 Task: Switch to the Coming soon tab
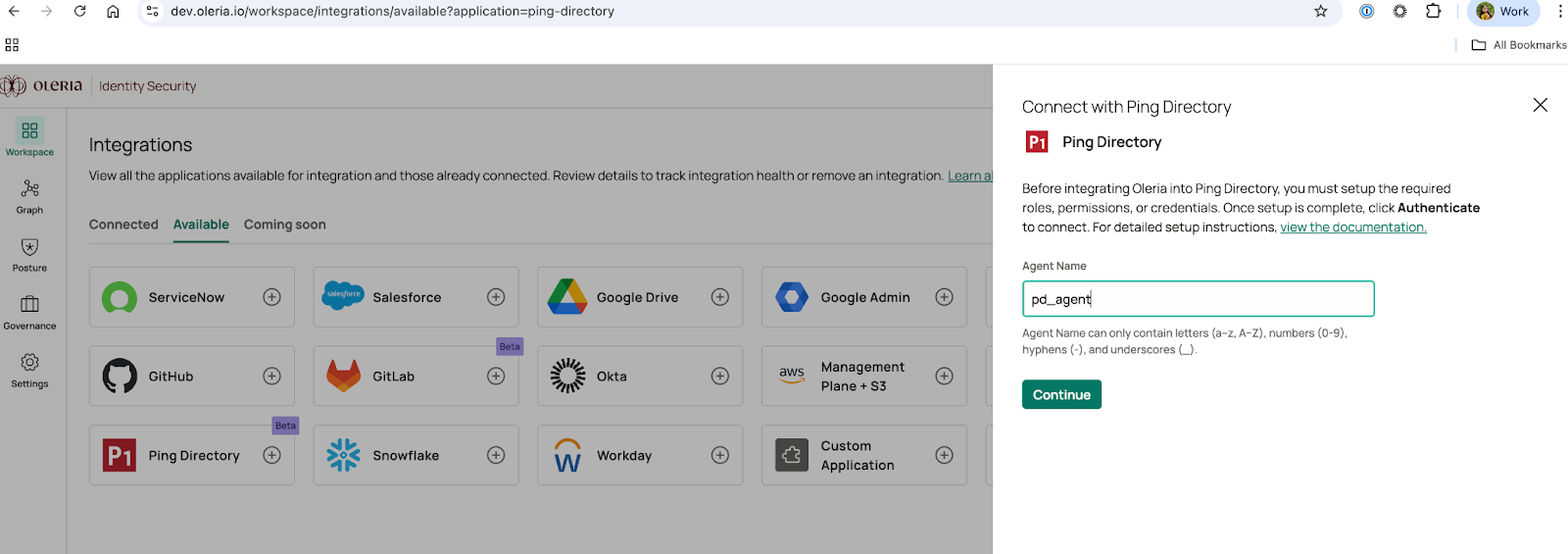(285, 225)
